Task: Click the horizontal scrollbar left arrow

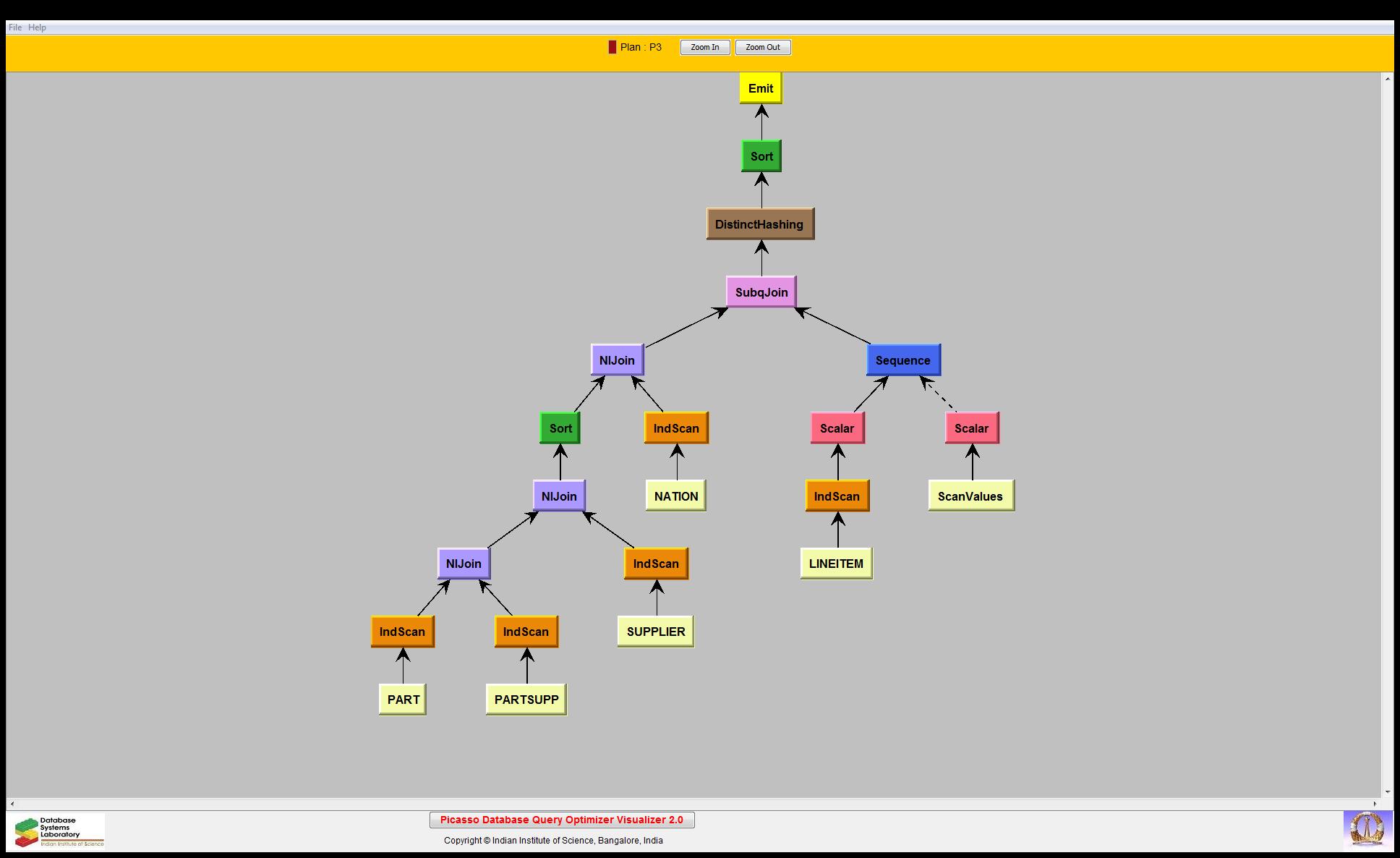Action: pos(12,804)
